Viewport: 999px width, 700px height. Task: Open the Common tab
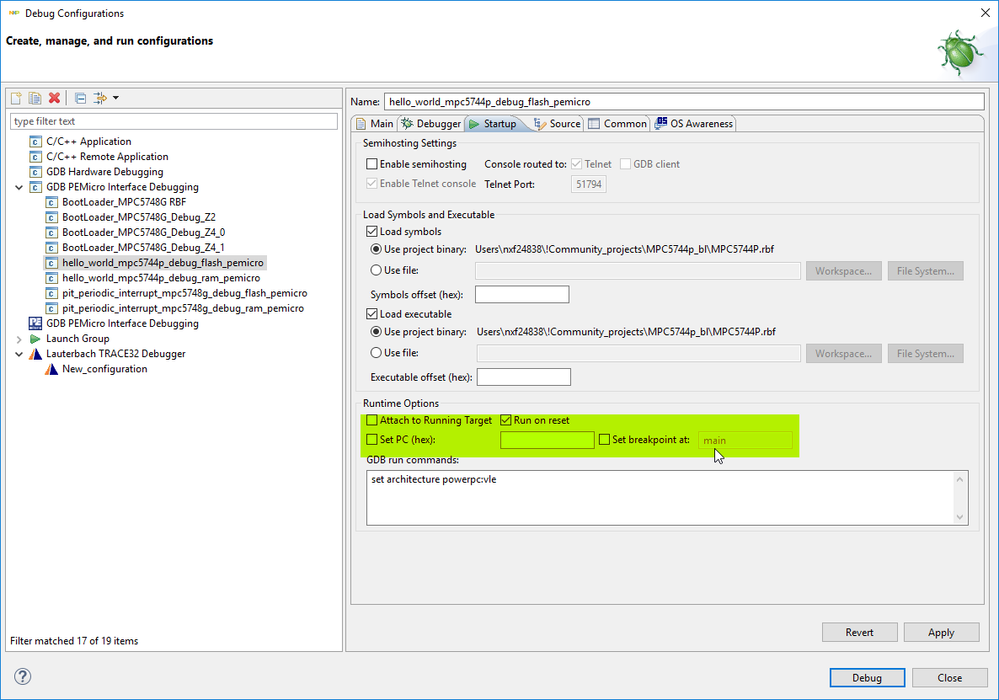(x=617, y=124)
